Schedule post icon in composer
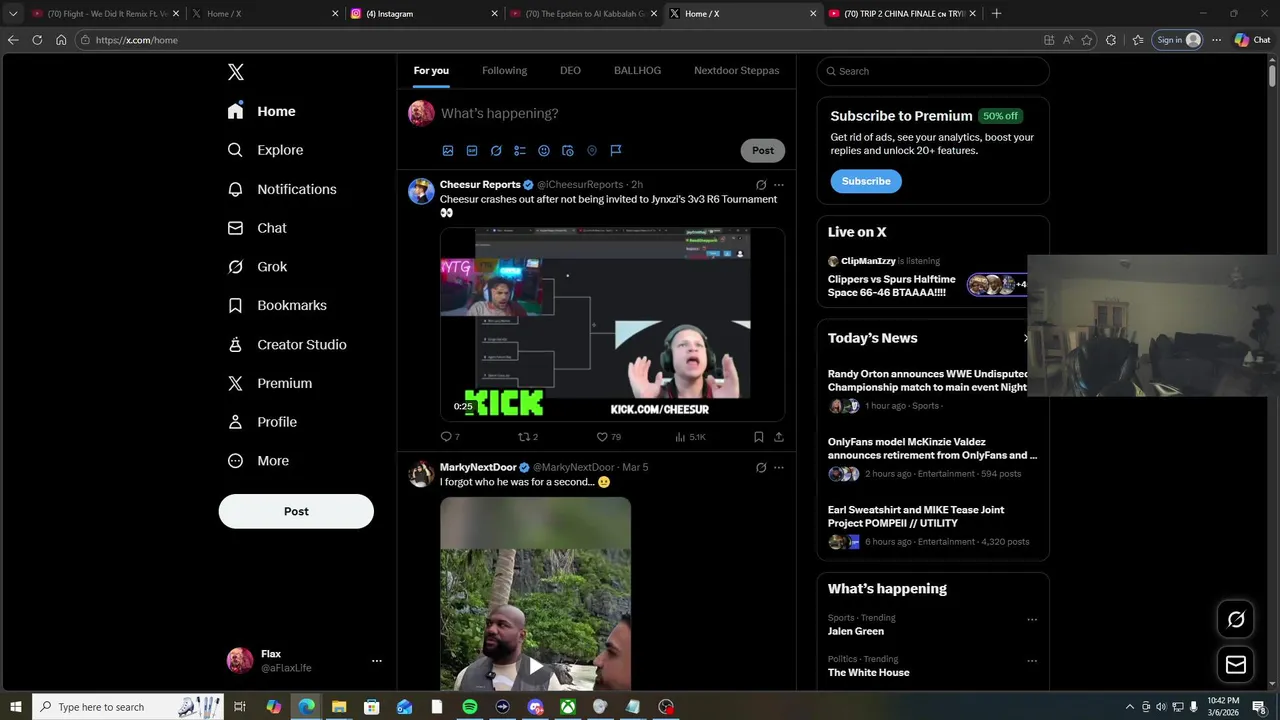The height and width of the screenshot is (720, 1280). coord(568,151)
